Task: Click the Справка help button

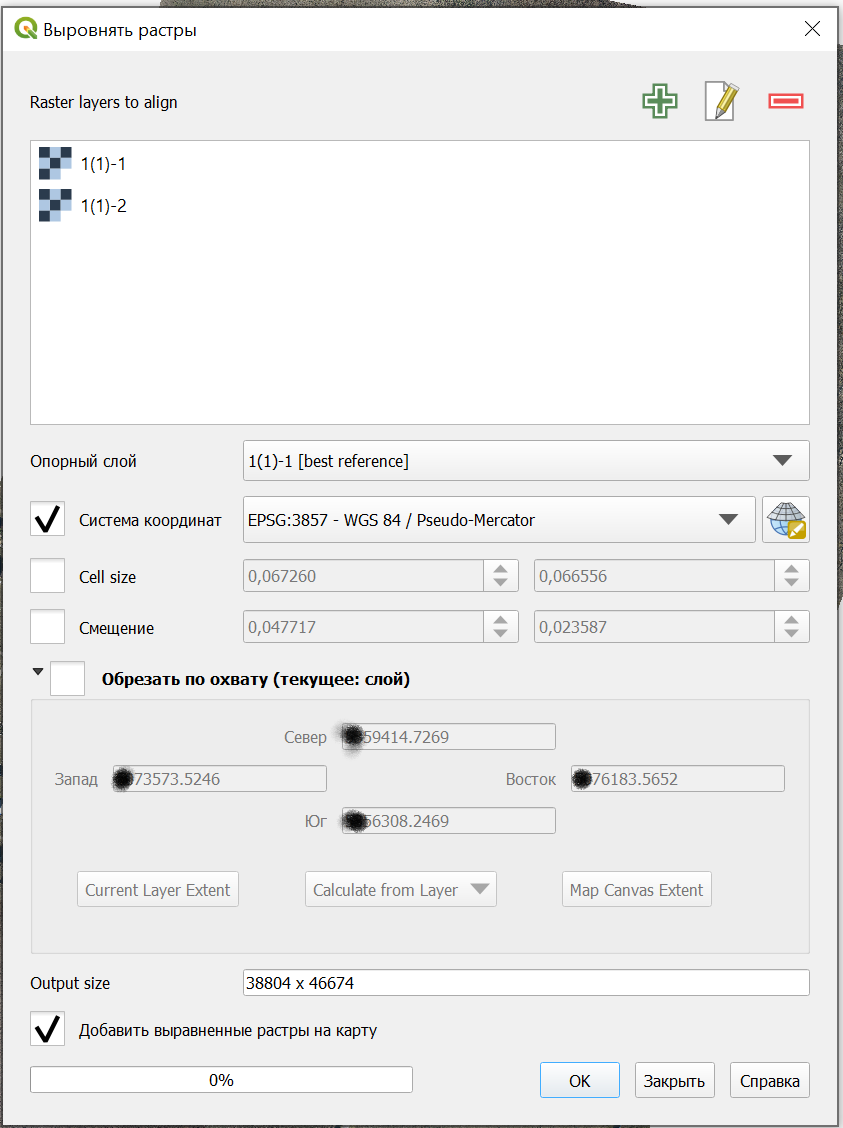Action: (x=770, y=1080)
